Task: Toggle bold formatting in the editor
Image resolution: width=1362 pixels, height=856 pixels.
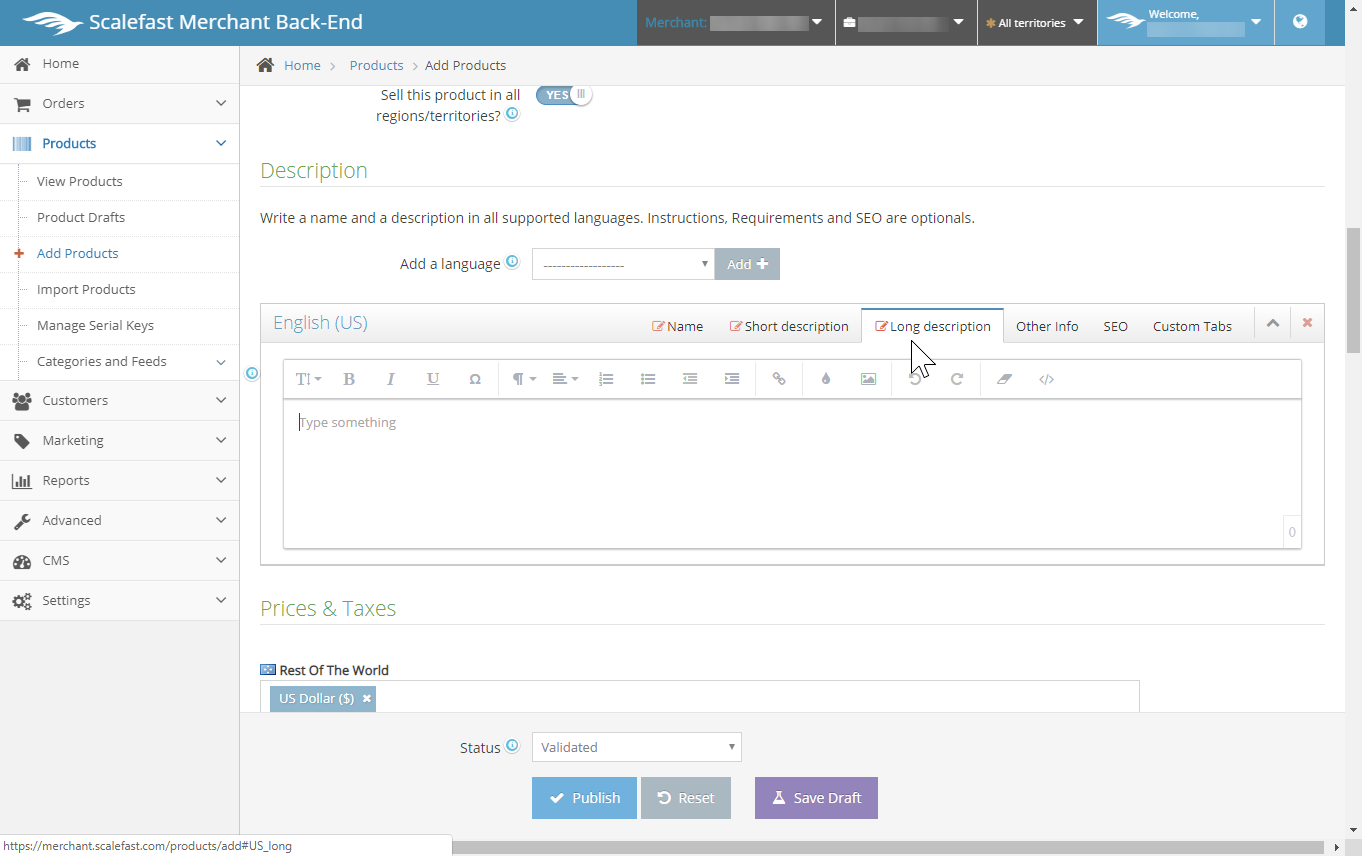Action: 349,379
